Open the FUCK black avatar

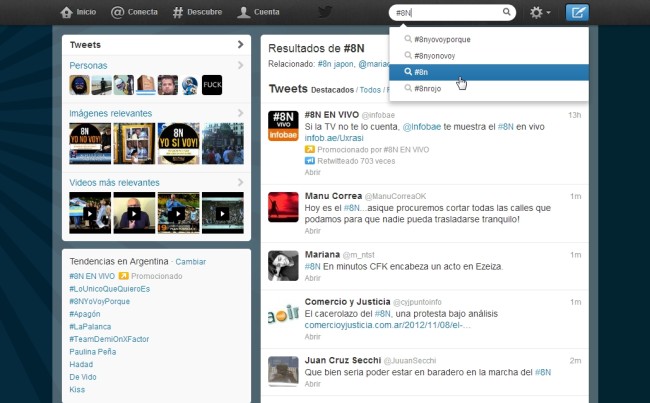212,85
